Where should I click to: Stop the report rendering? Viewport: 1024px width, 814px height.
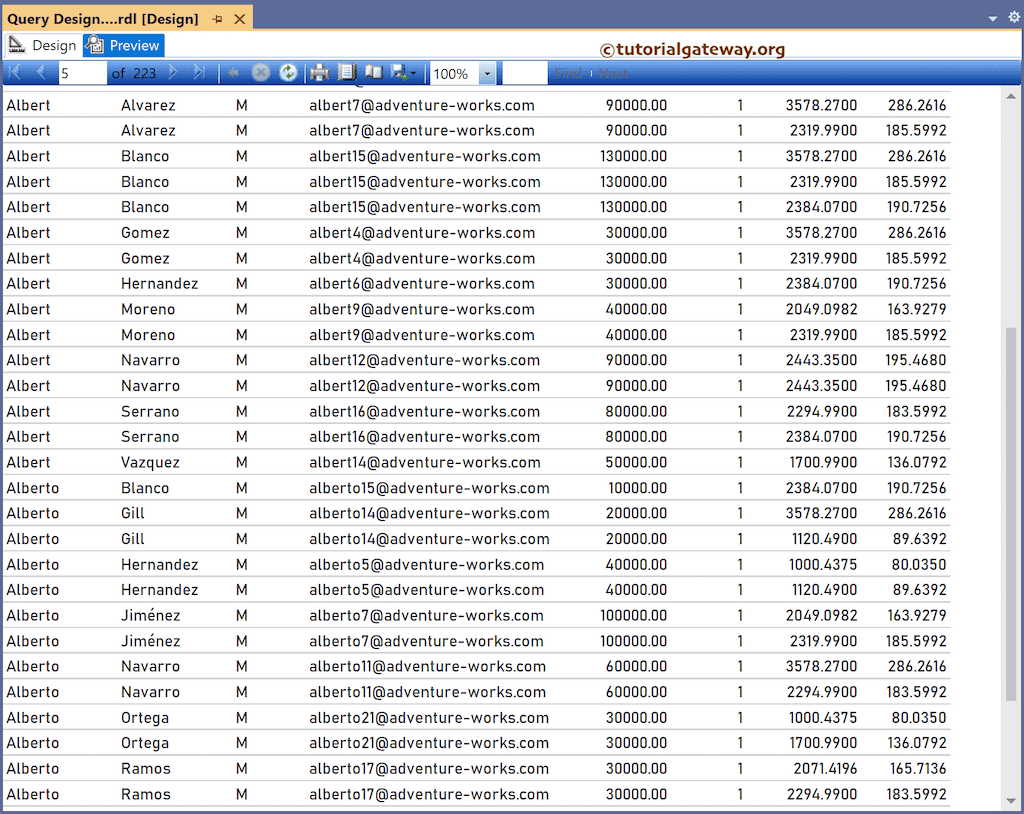tap(260, 72)
